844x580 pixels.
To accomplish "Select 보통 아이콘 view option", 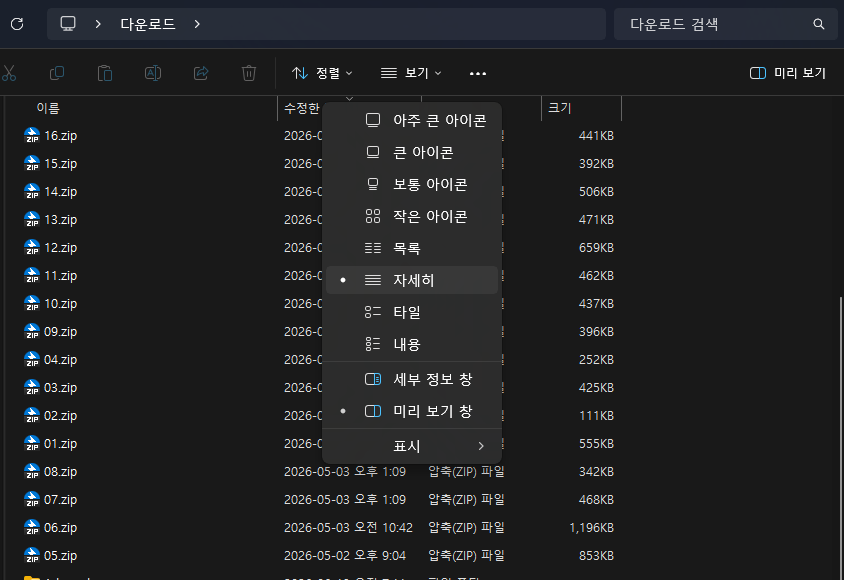I will [x=412, y=184].
